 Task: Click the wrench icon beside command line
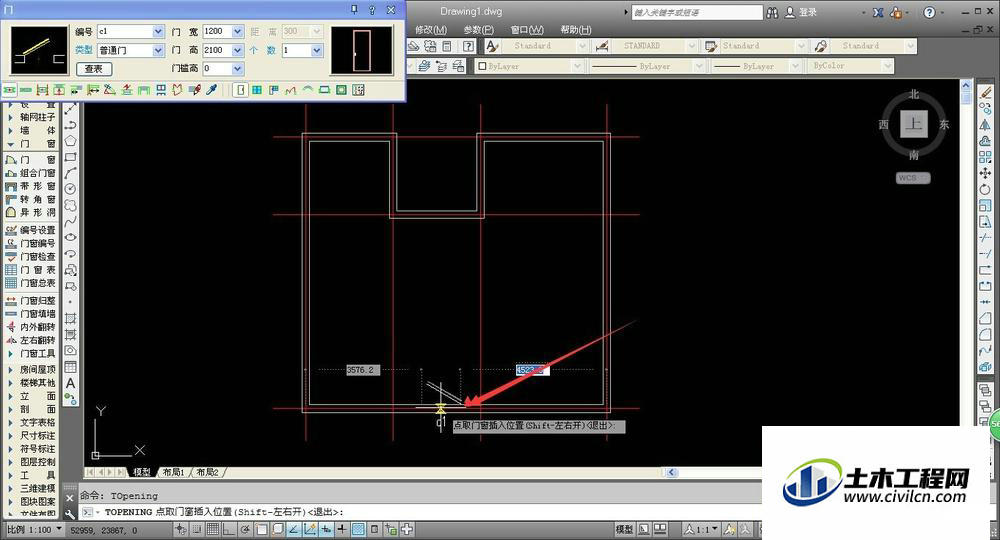click(70, 513)
